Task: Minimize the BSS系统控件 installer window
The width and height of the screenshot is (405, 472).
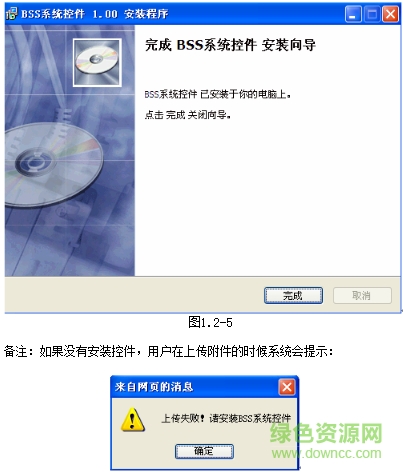Action: (353, 14)
